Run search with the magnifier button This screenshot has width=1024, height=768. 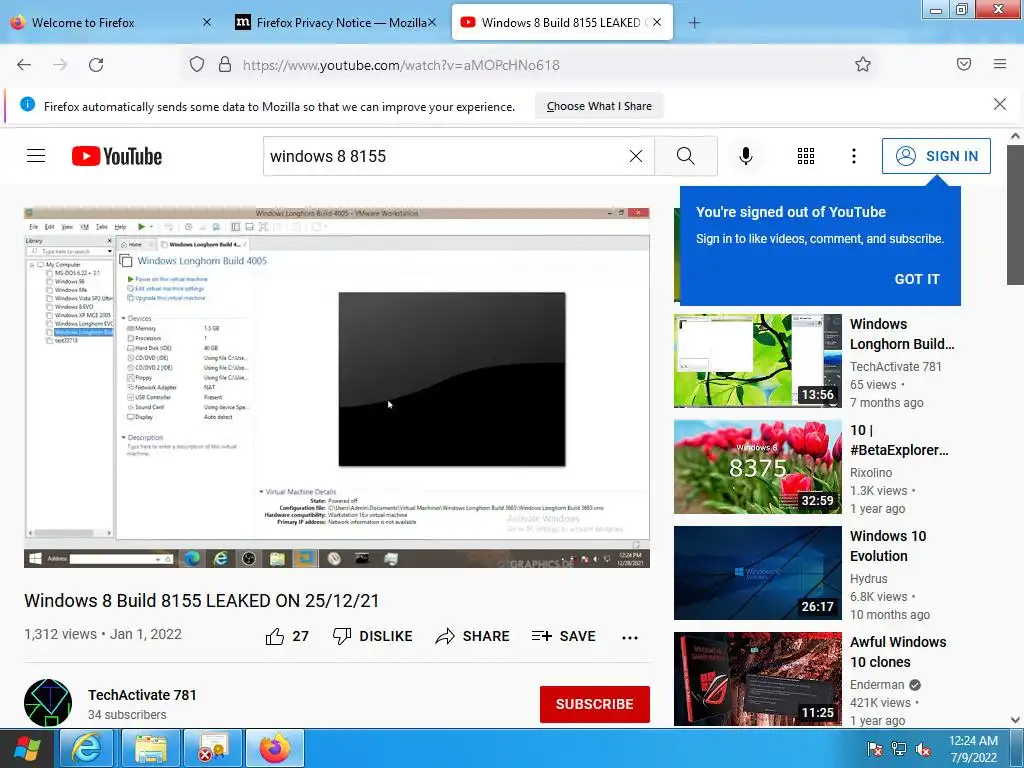click(686, 156)
